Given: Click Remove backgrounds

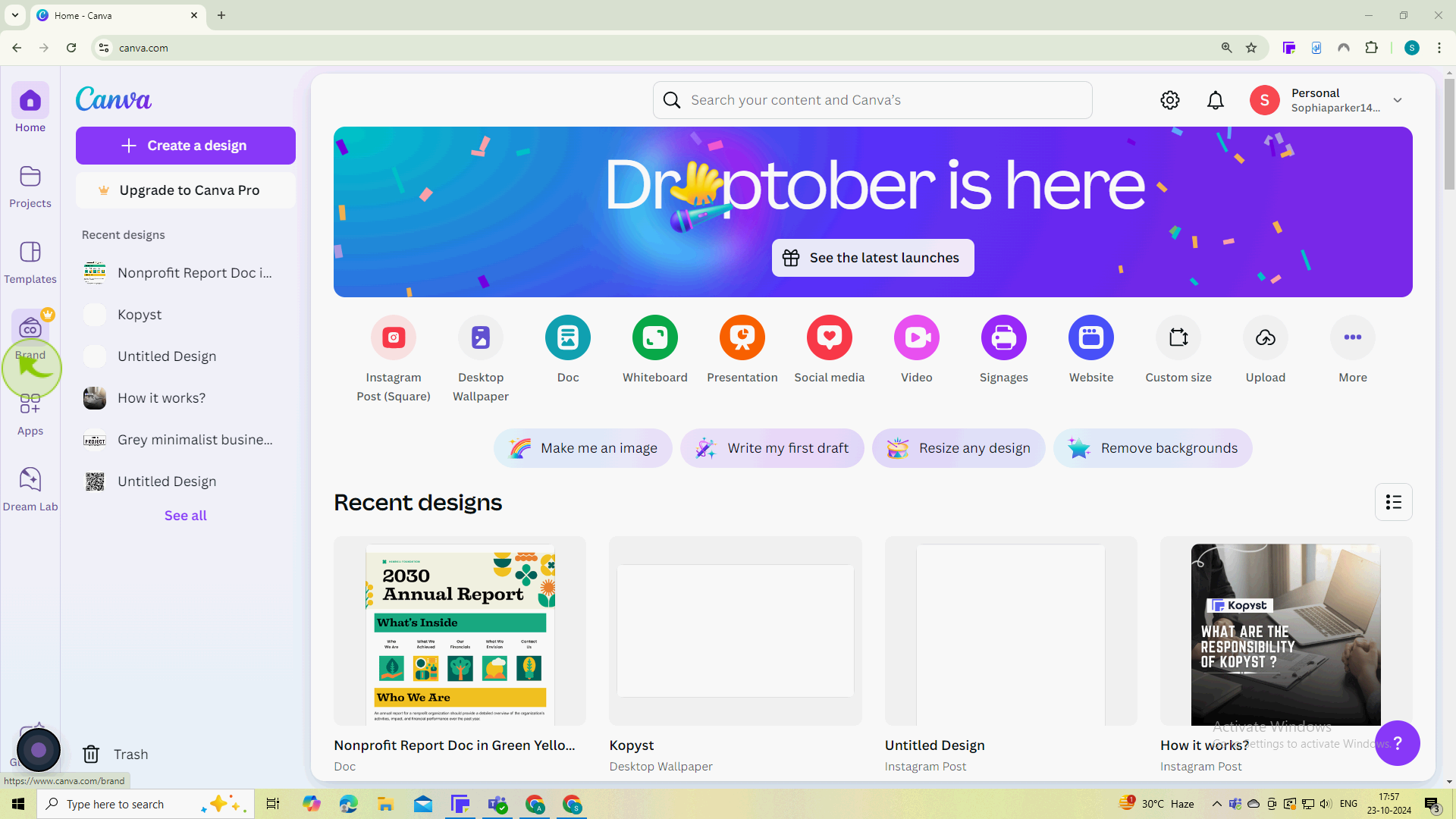Looking at the screenshot, I should coord(1153,448).
